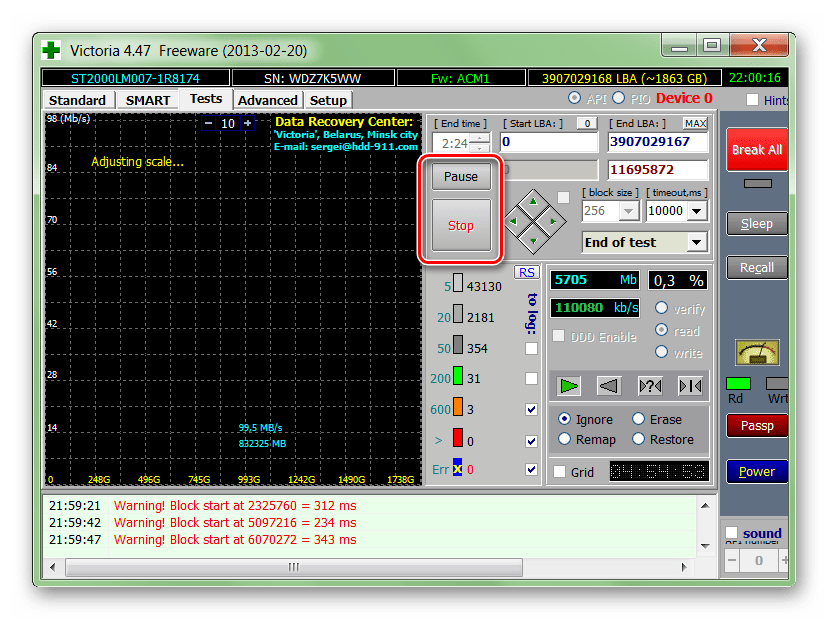
Task: Click the Start LBA input field
Action: coord(547,142)
